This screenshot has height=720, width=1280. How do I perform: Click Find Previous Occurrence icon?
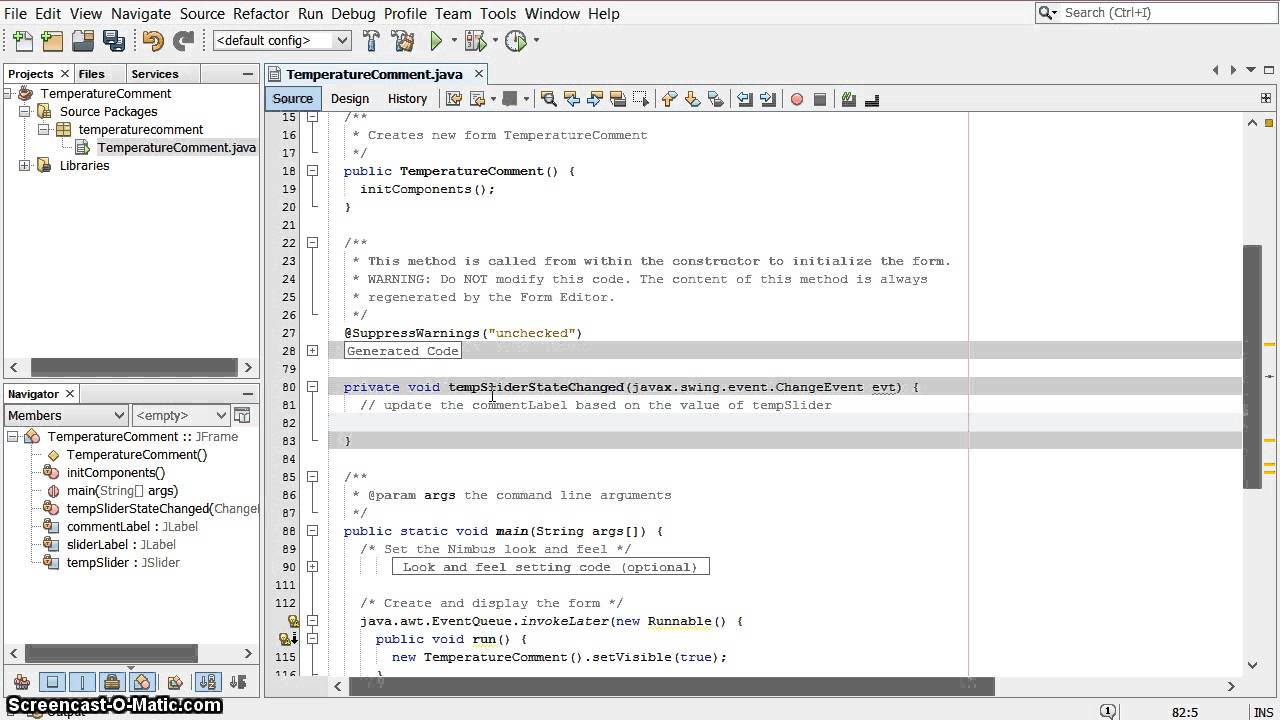point(572,99)
